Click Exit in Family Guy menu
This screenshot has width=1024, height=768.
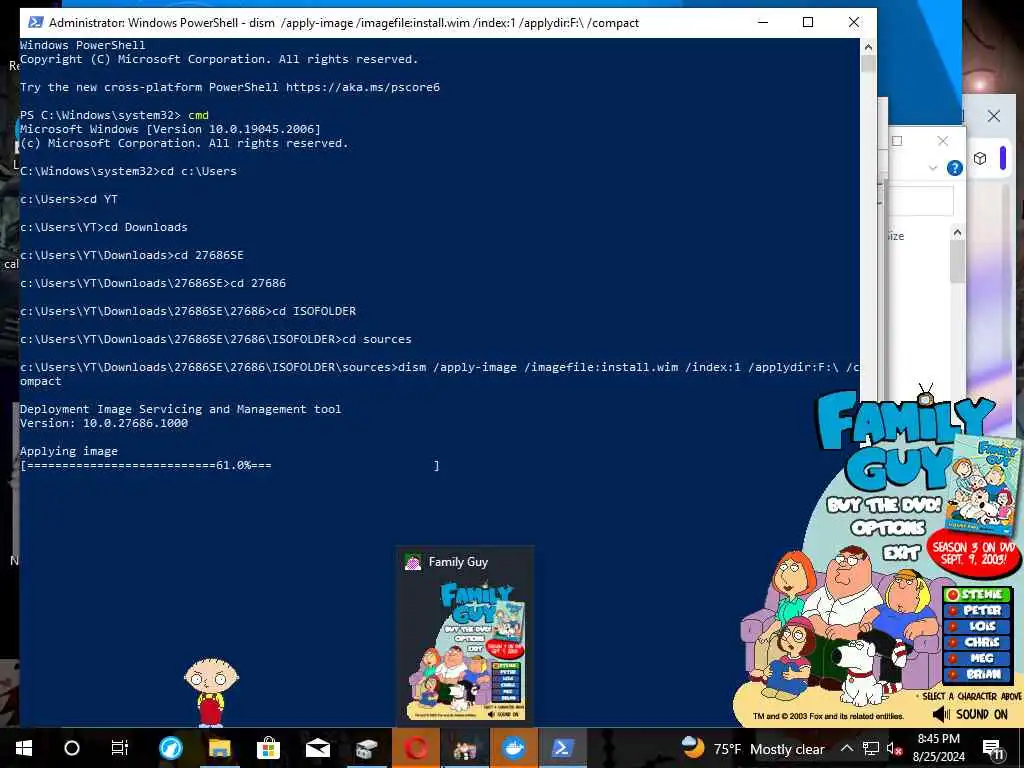pos(901,553)
